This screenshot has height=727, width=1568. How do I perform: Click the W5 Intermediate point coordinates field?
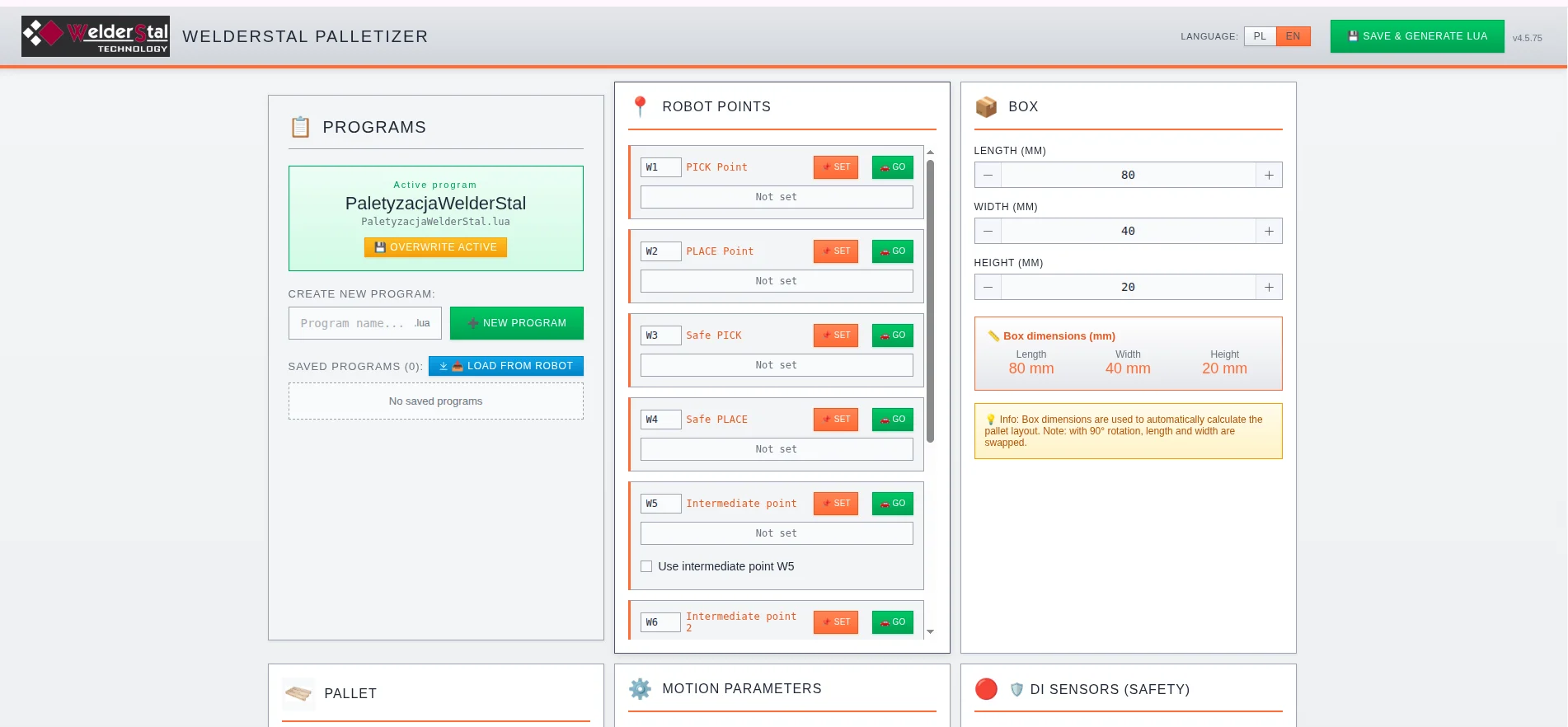point(777,533)
